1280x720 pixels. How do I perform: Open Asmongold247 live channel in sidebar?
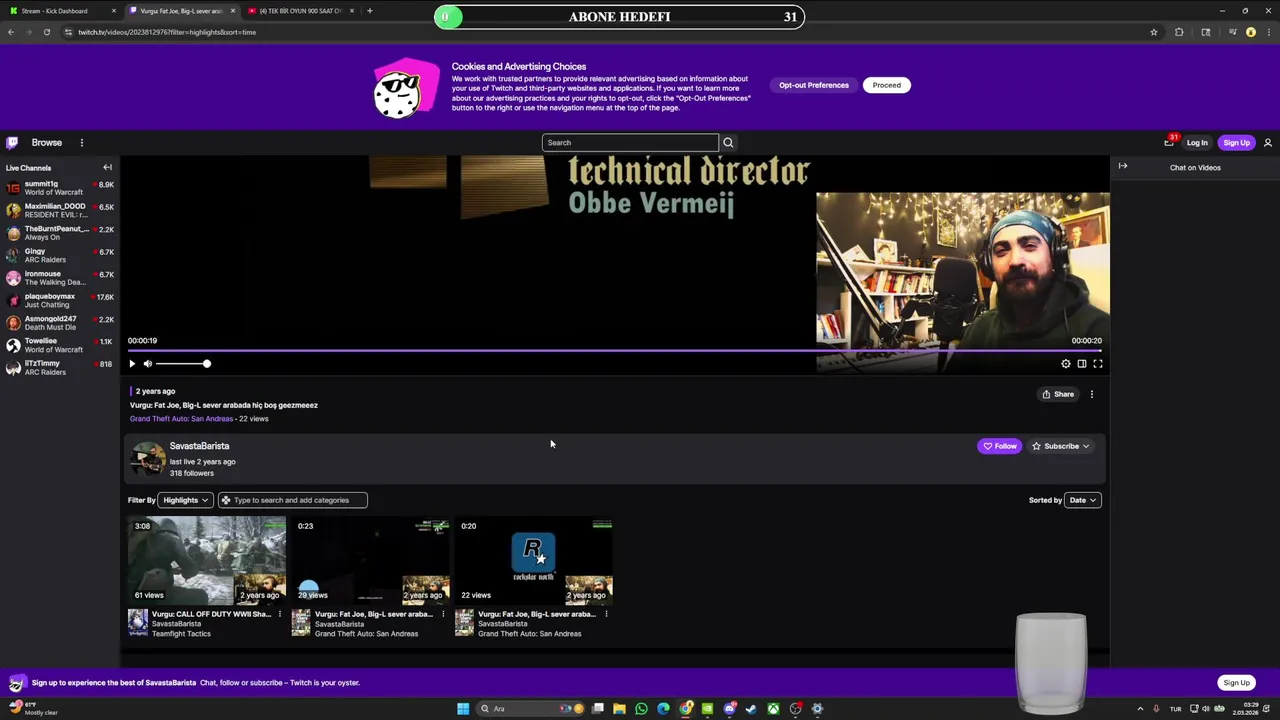[60, 323]
